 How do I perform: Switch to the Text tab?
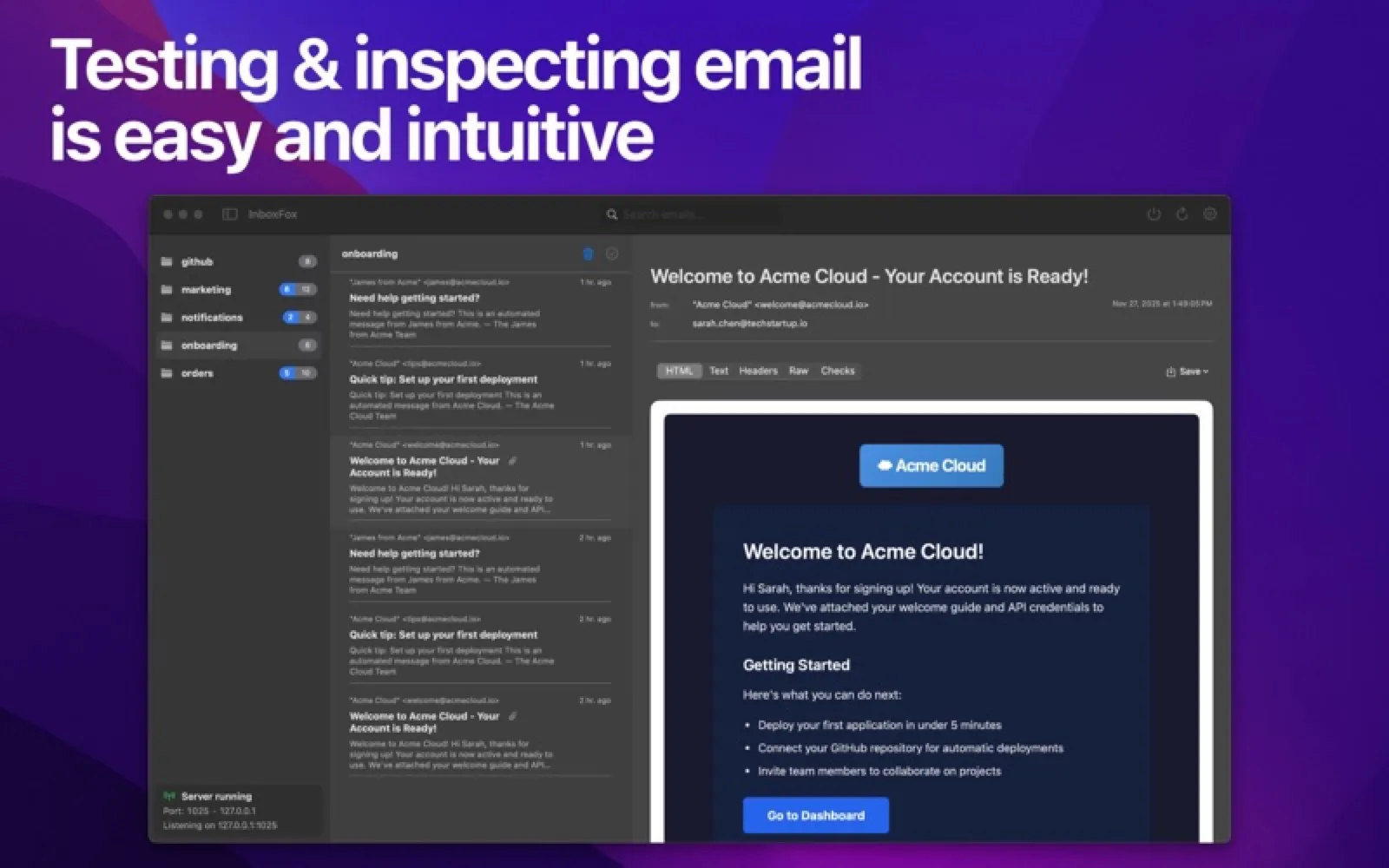click(x=719, y=371)
